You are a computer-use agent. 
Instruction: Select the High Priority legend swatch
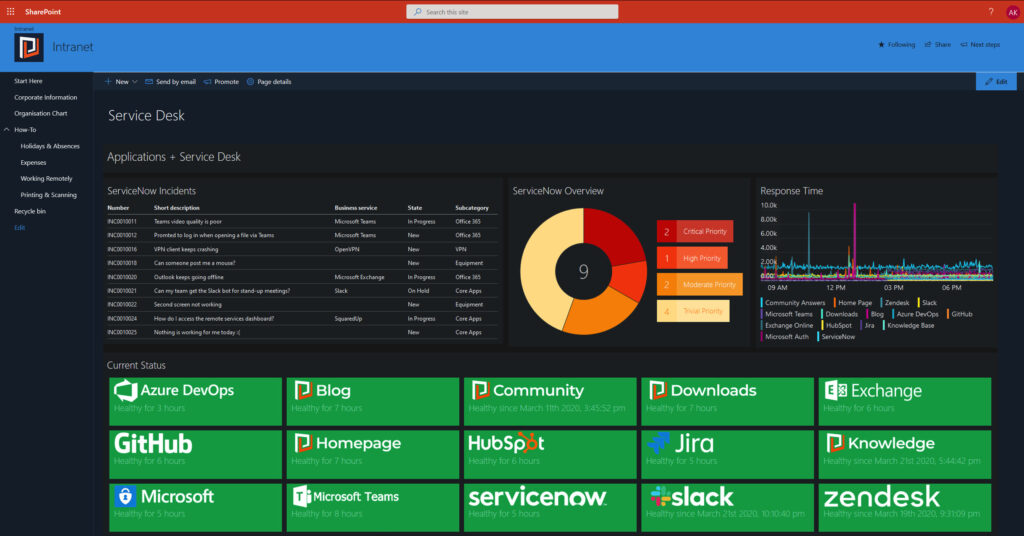pos(692,258)
